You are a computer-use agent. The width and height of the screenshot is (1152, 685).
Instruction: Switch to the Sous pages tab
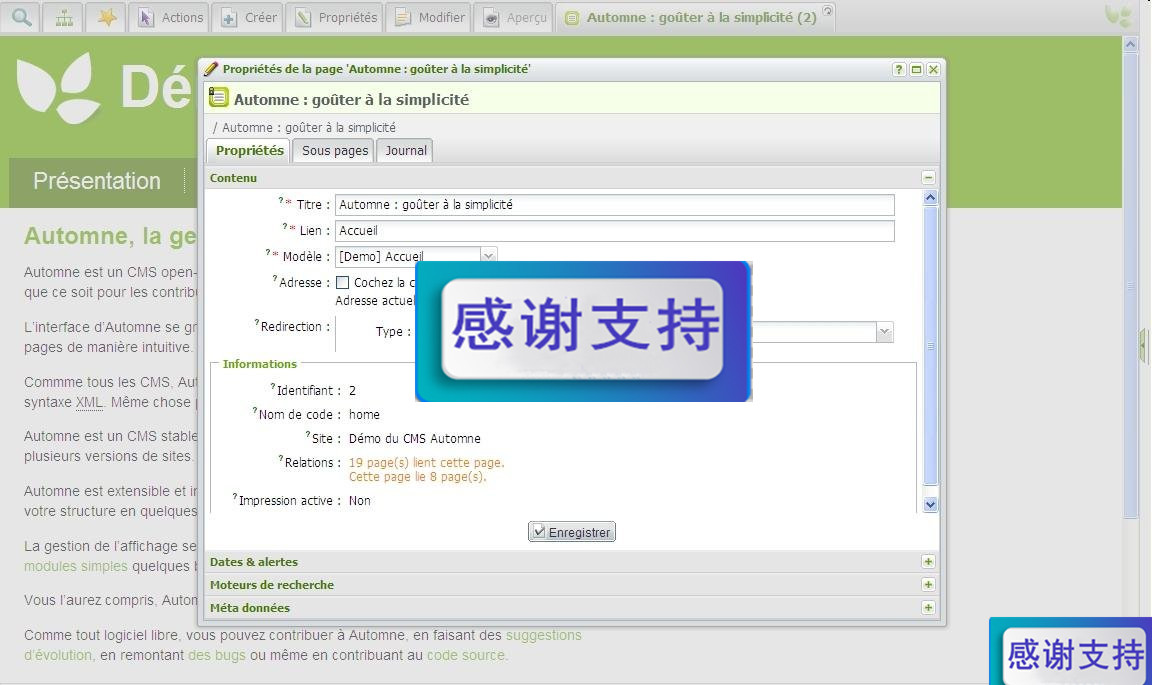[x=334, y=150]
